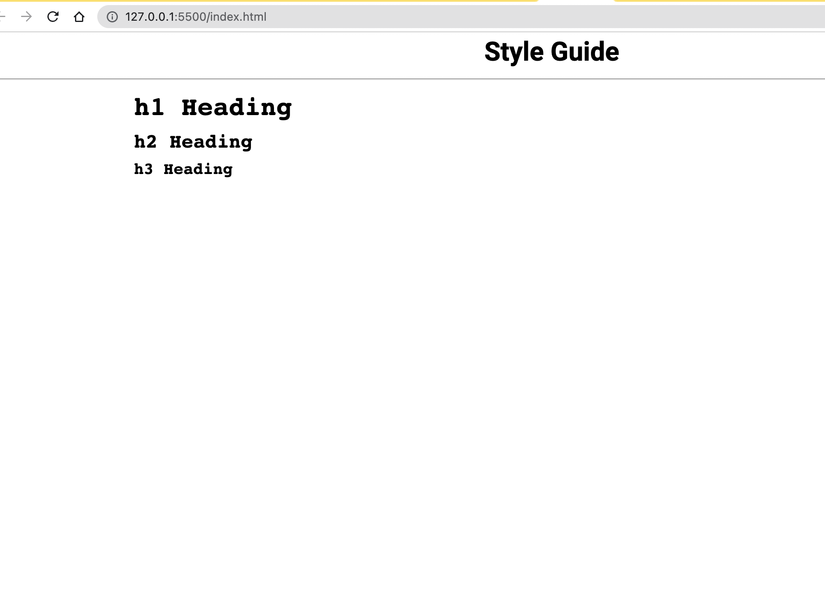Click the h3 Heading text

pos(183,169)
